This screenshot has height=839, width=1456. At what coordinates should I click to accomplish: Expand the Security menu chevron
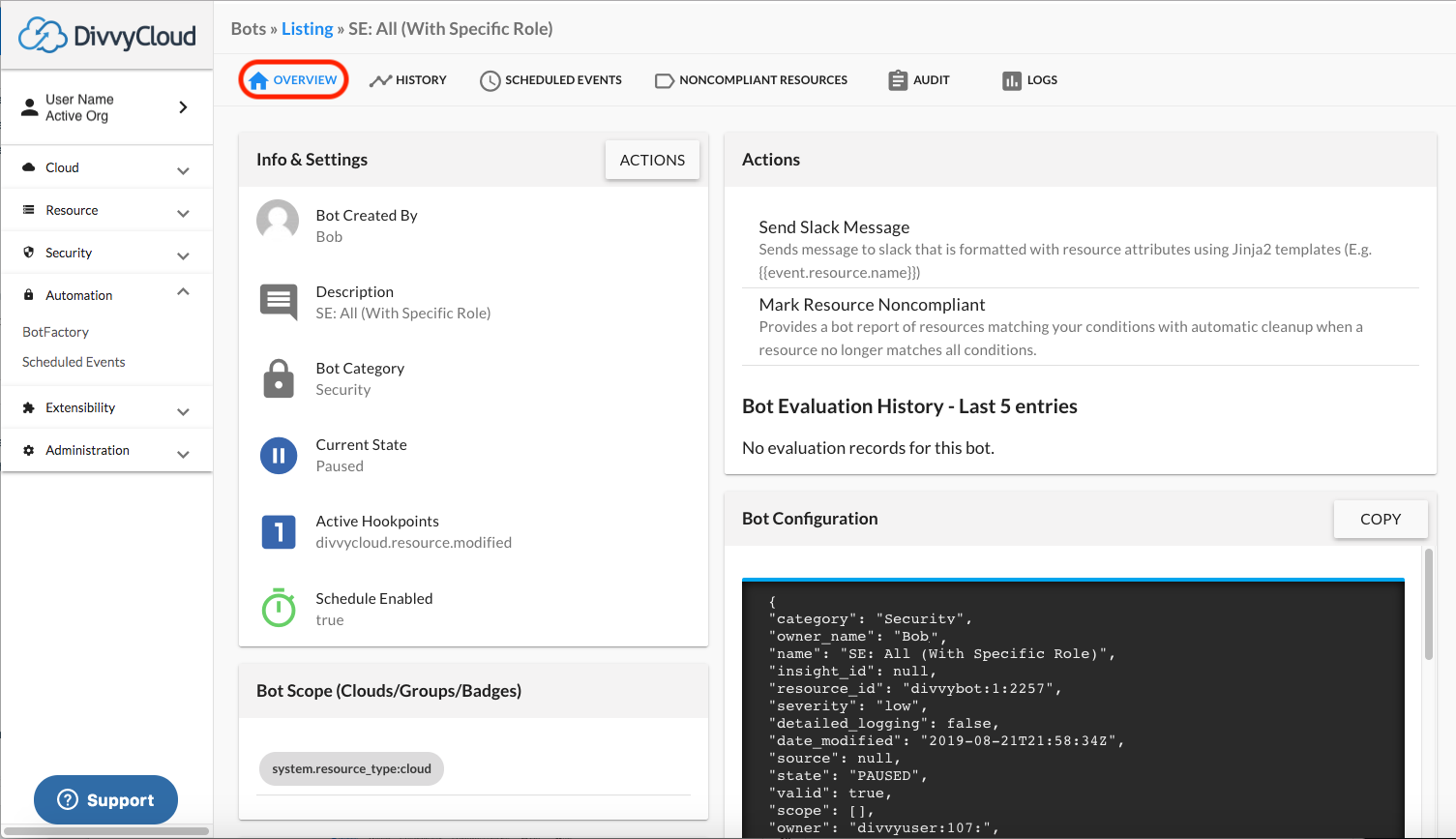coord(183,255)
